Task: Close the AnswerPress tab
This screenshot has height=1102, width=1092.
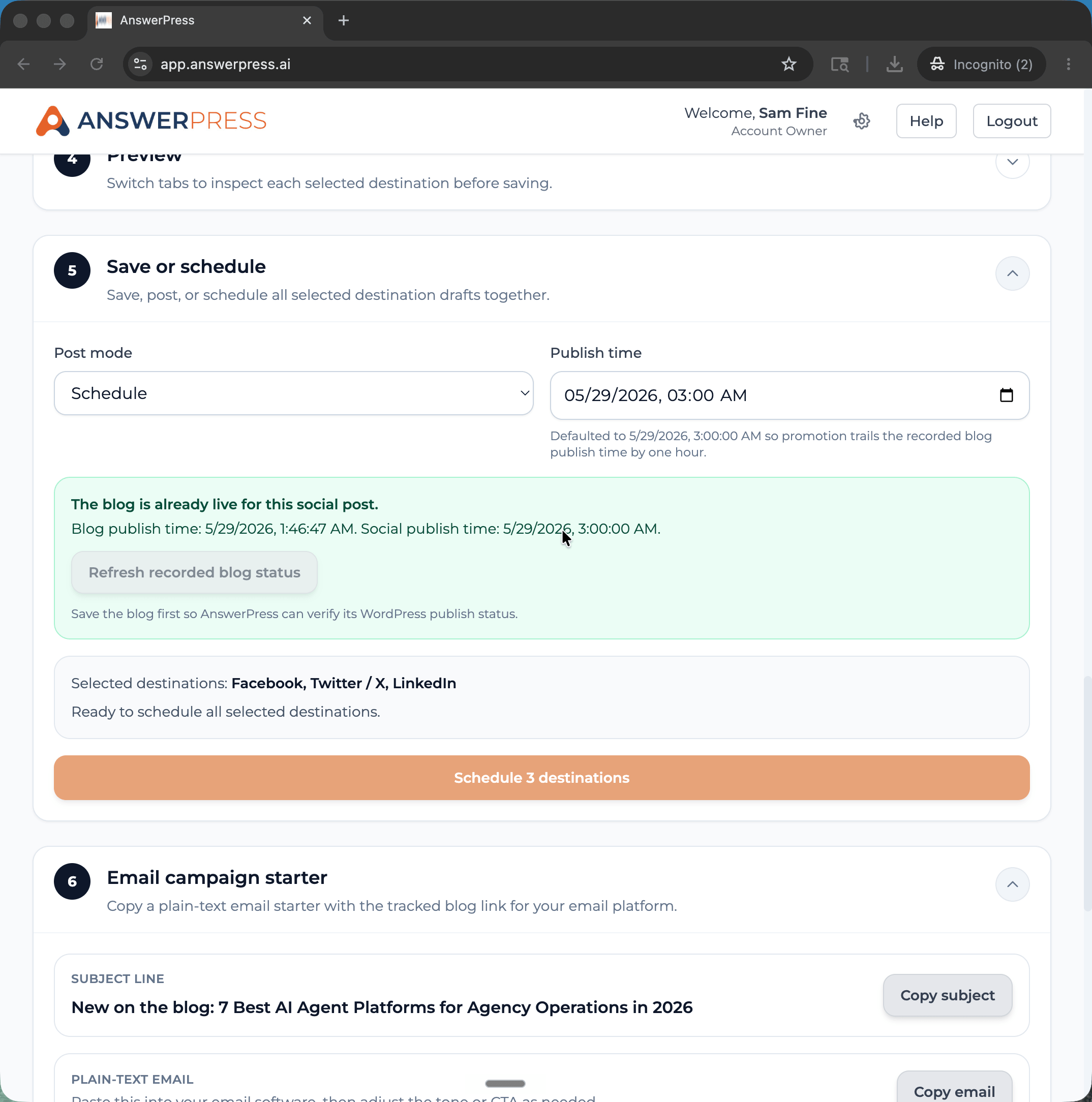Action: 307,20
